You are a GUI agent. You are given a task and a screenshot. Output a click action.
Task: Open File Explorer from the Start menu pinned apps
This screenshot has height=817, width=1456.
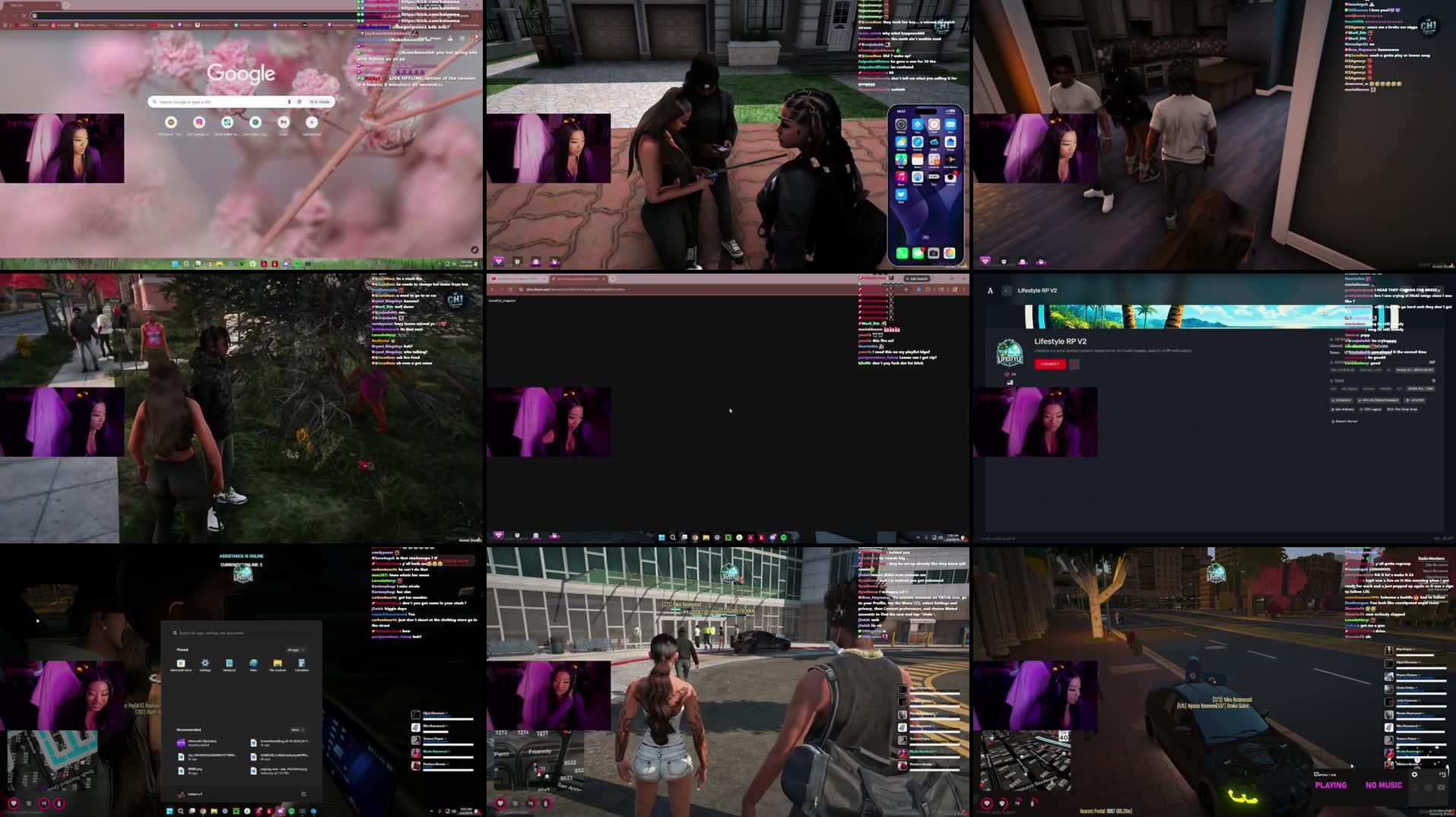[x=278, y=663]
